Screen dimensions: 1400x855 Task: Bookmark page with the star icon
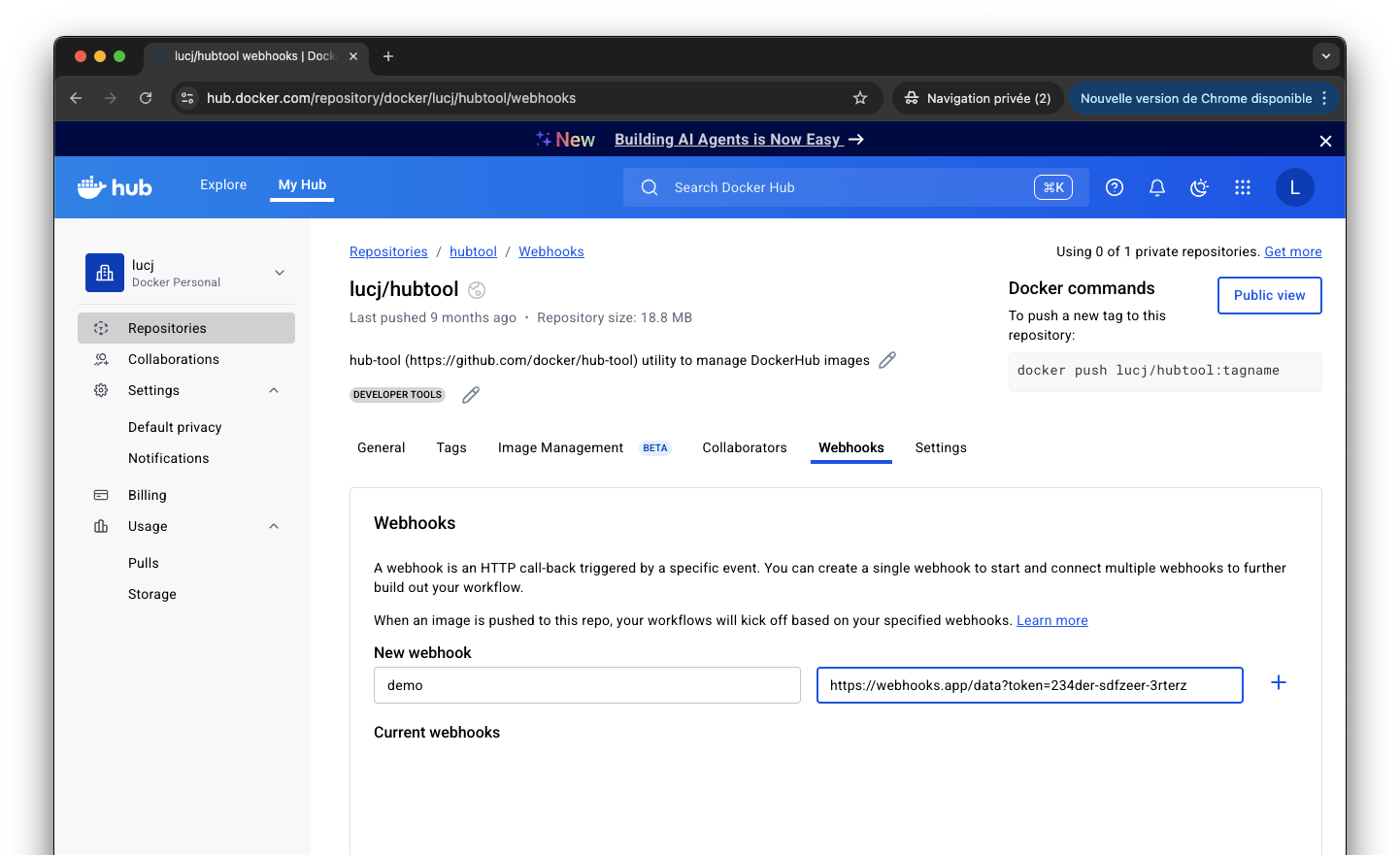860,98
